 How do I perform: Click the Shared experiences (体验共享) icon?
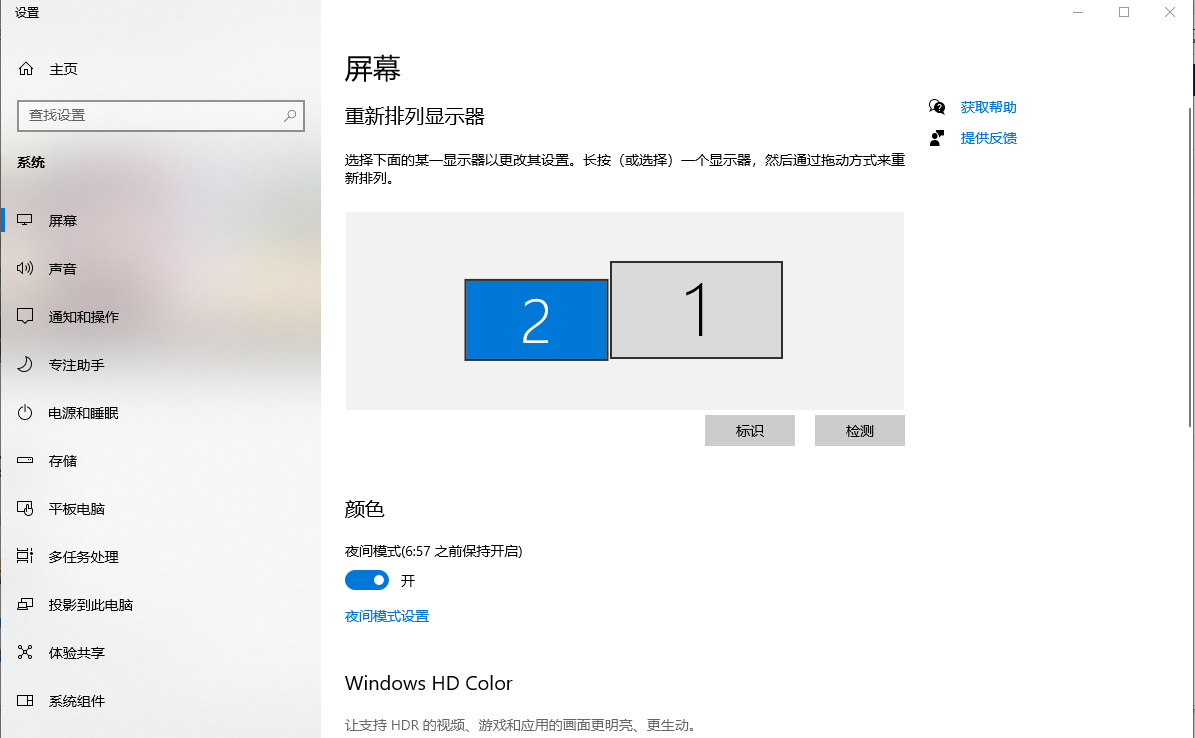25,652
